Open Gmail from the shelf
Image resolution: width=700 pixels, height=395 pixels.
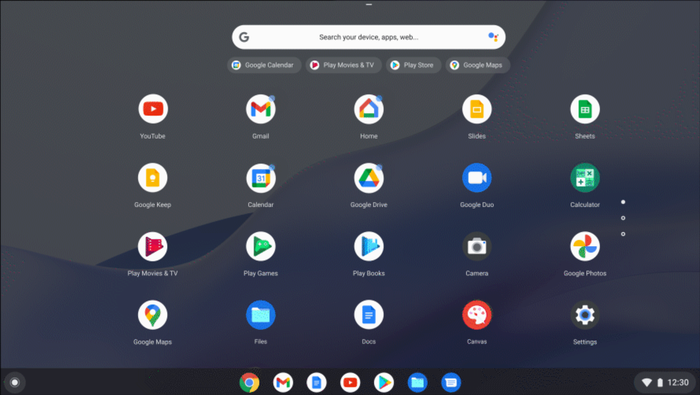pyautogui.click(x=283, y=383)
